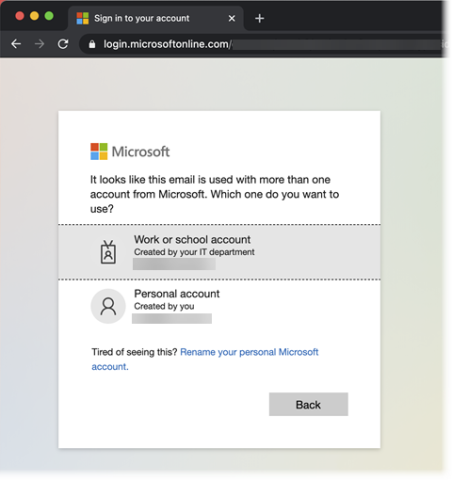
Task: Click the Microsoft four-color logo
Action: tap(99, 152)
